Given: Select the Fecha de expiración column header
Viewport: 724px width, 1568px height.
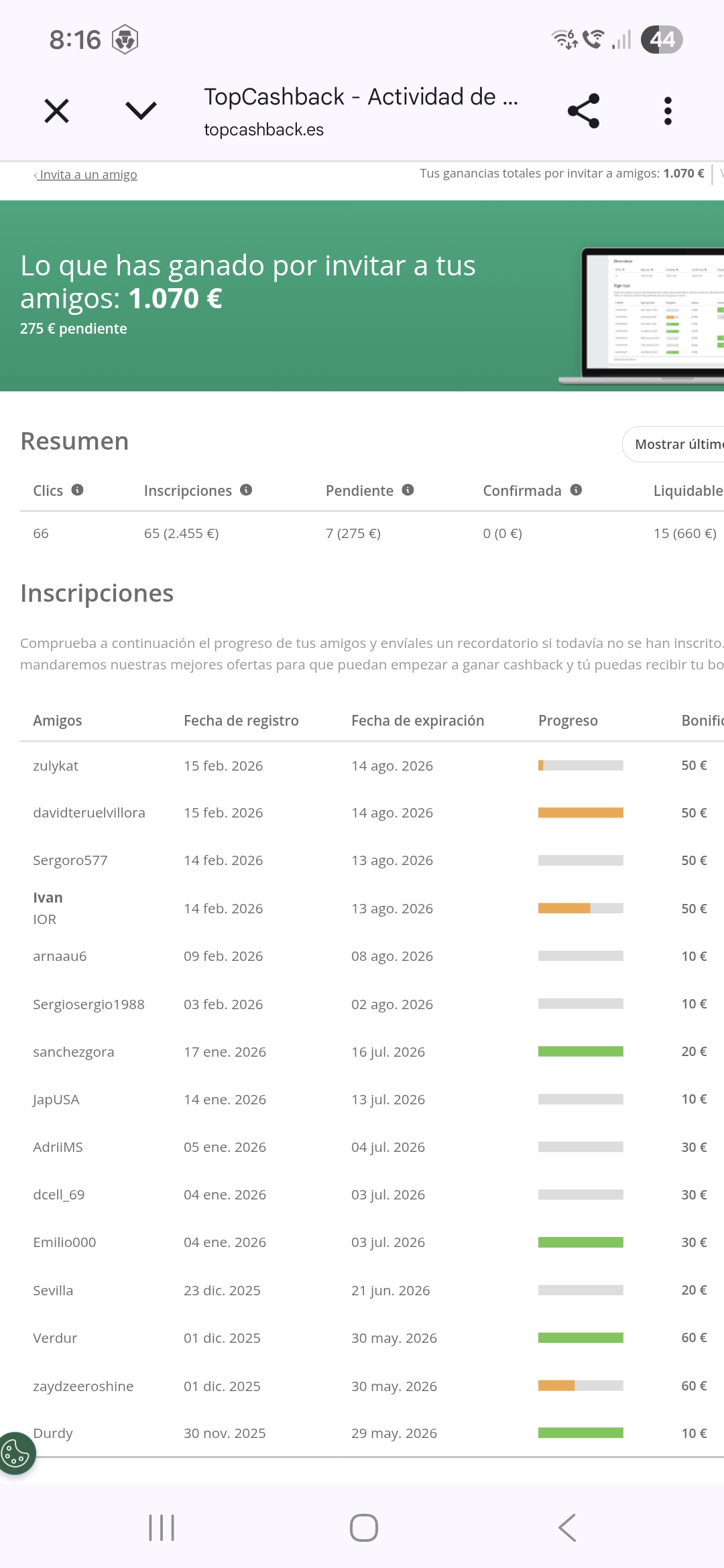Looking at the screenshot, I should [418, 720].
